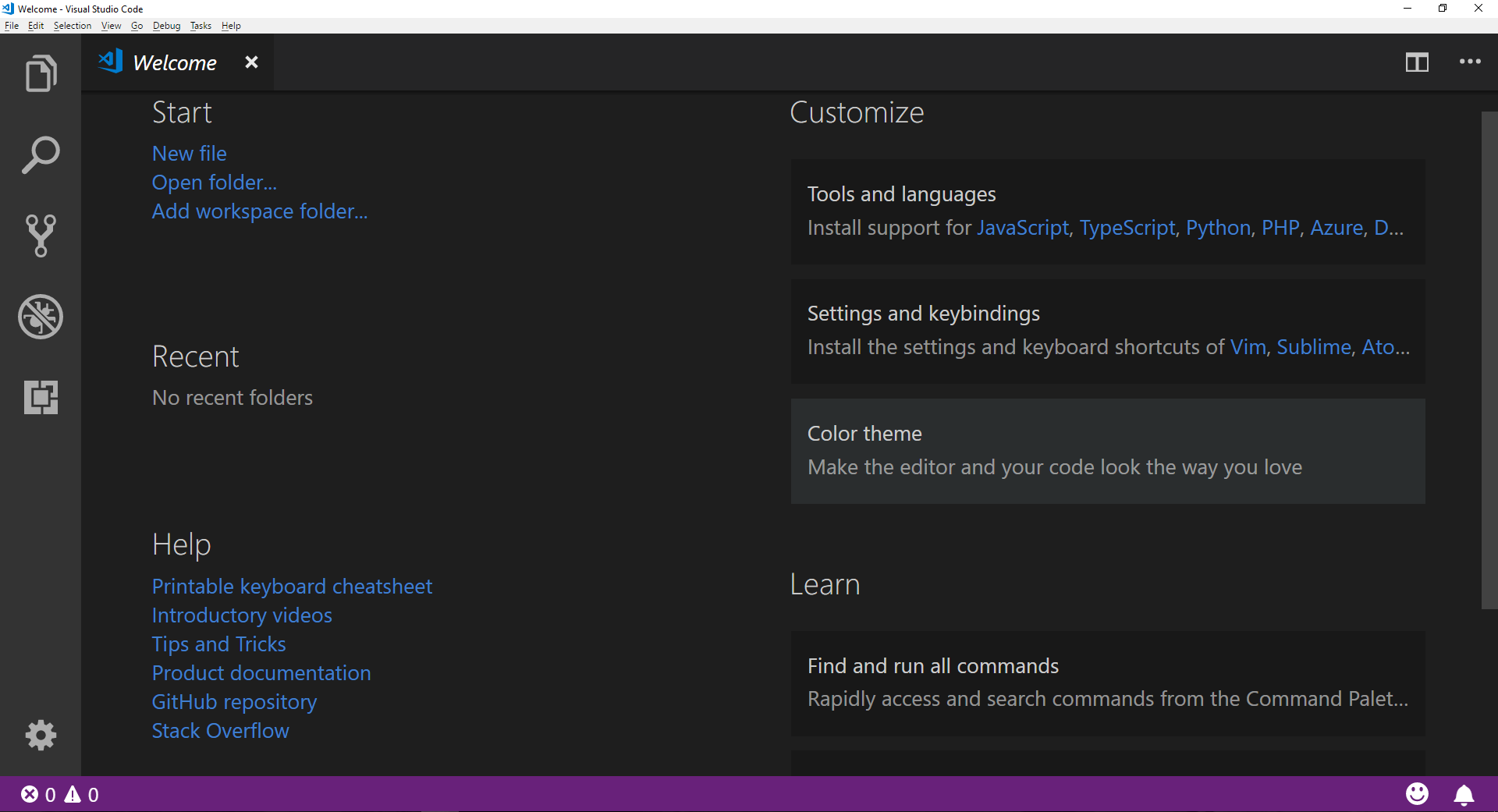Open the Manage gear icon

(x=41, y=735)
